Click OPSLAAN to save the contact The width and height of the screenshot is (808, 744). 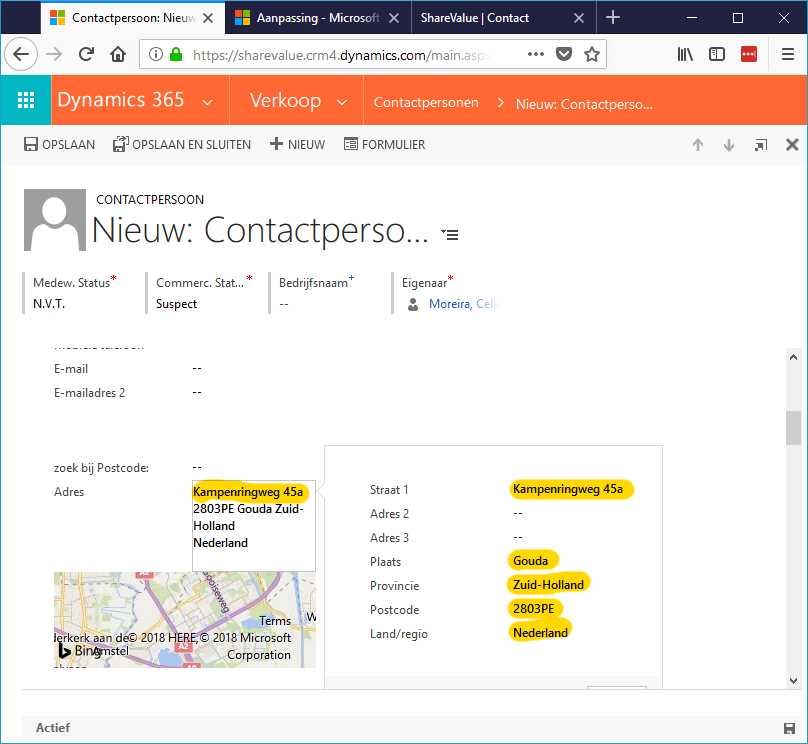(x=59, y=145)
